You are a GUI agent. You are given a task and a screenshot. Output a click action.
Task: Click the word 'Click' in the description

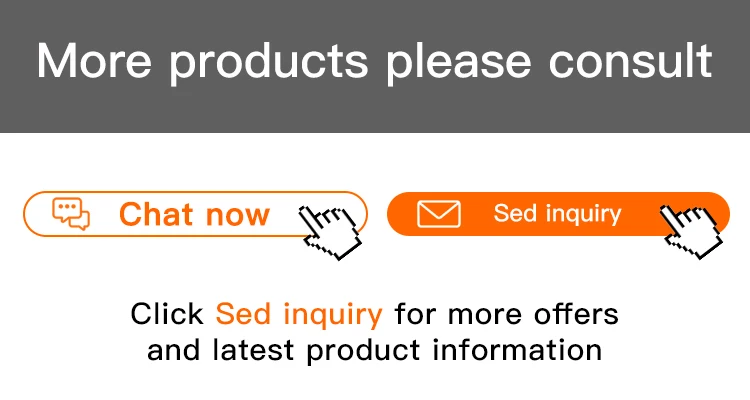pyautogui.click(x=168, y=314)
